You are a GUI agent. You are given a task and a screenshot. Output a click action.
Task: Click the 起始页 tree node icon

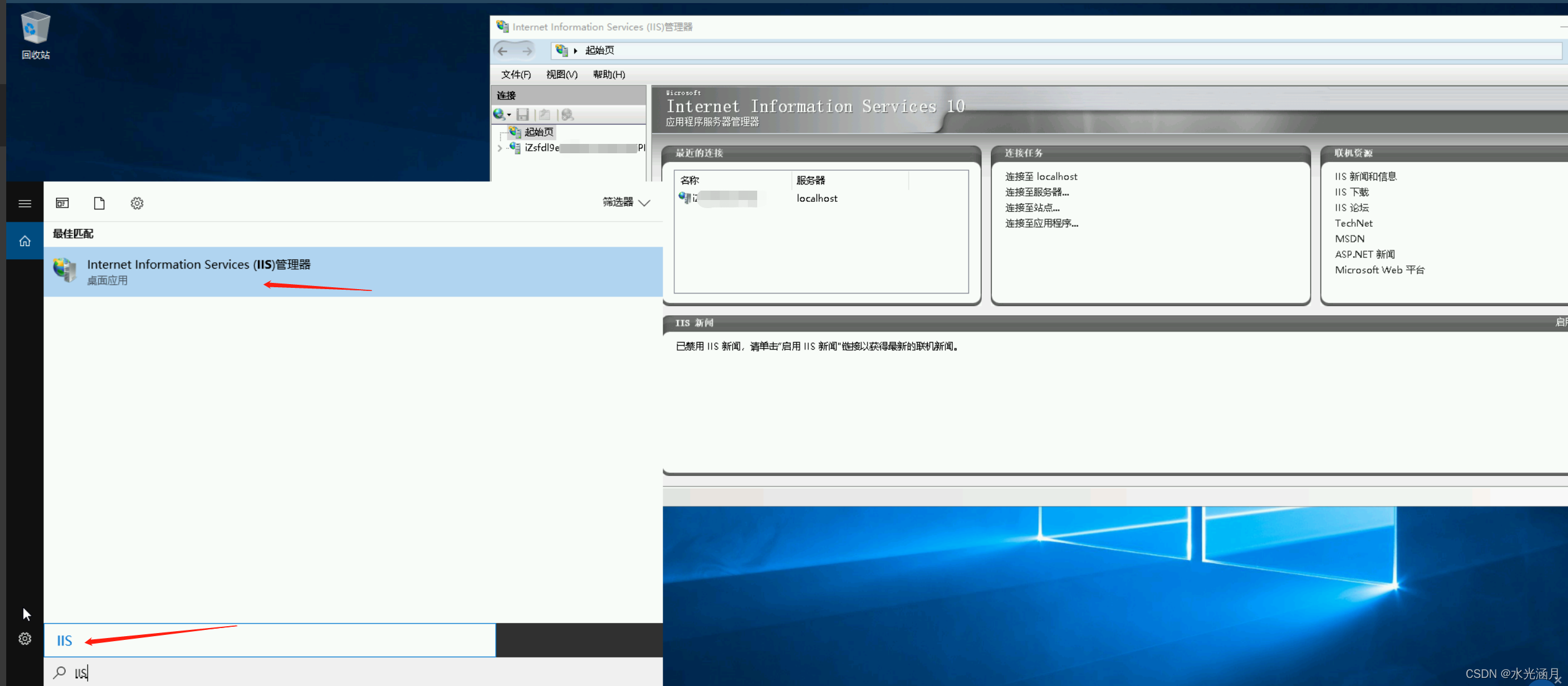(x=515, y=131)
